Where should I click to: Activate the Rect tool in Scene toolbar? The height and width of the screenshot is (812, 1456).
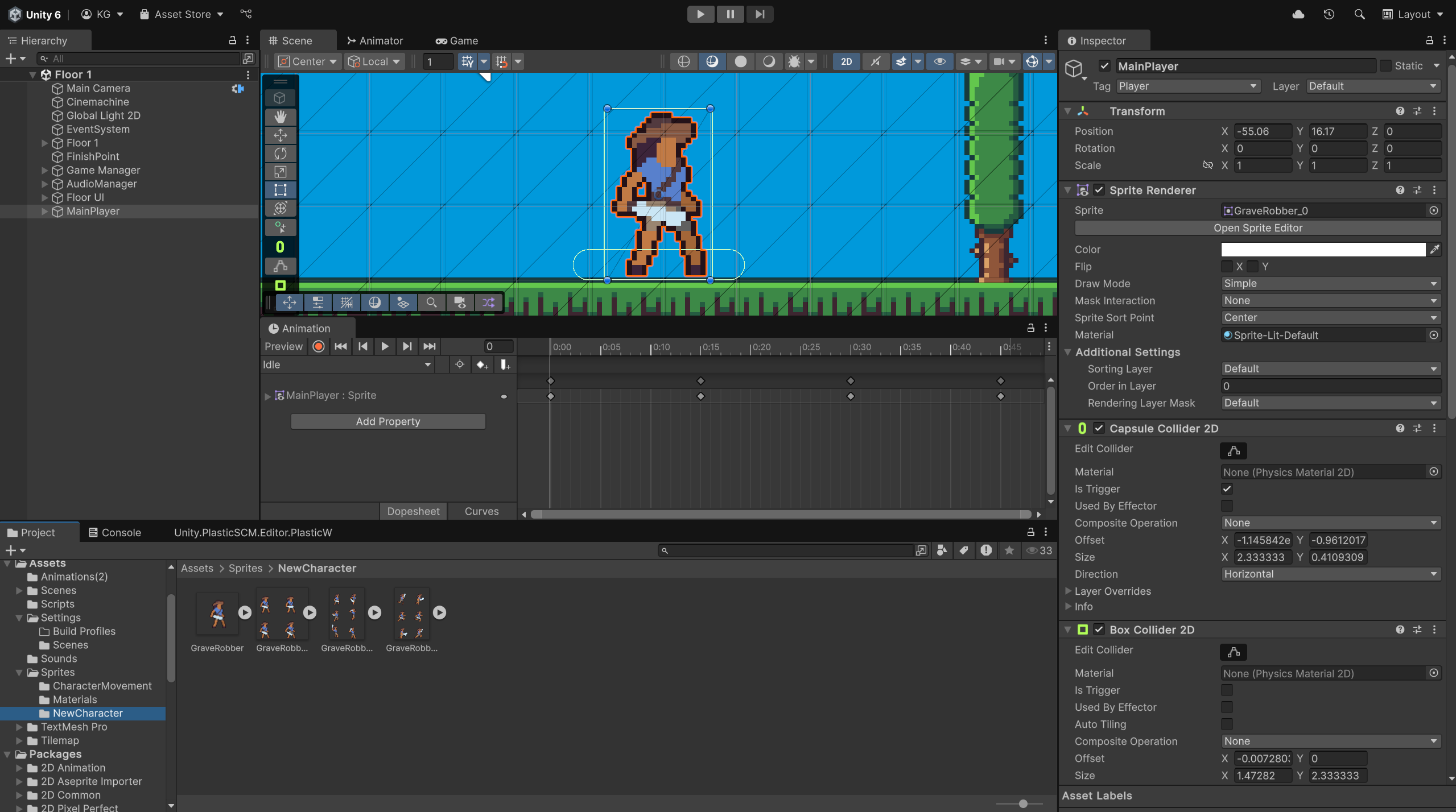click(280, 190)
